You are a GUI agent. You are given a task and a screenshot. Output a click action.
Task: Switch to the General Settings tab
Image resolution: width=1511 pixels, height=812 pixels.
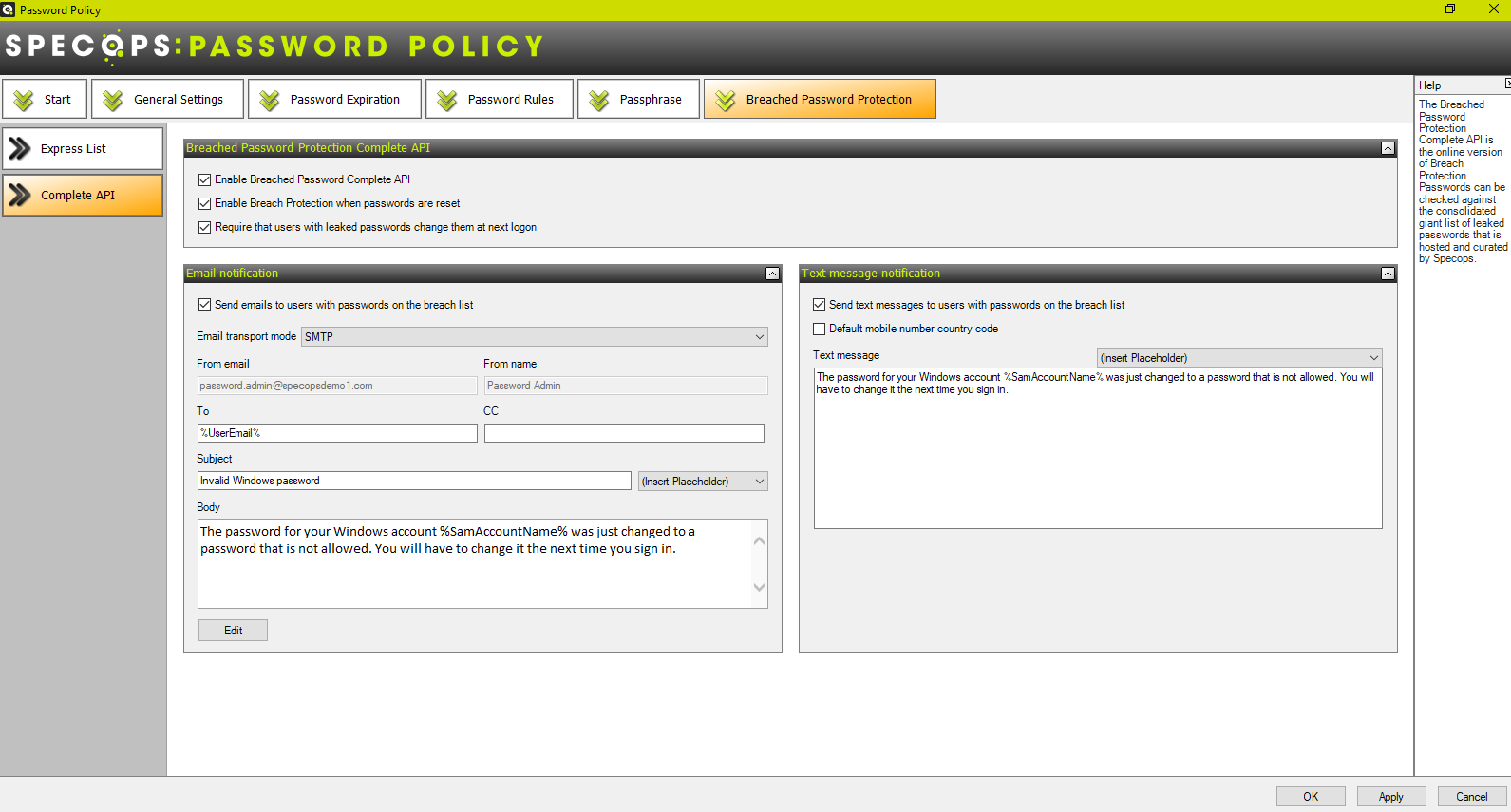coord(167,99)
